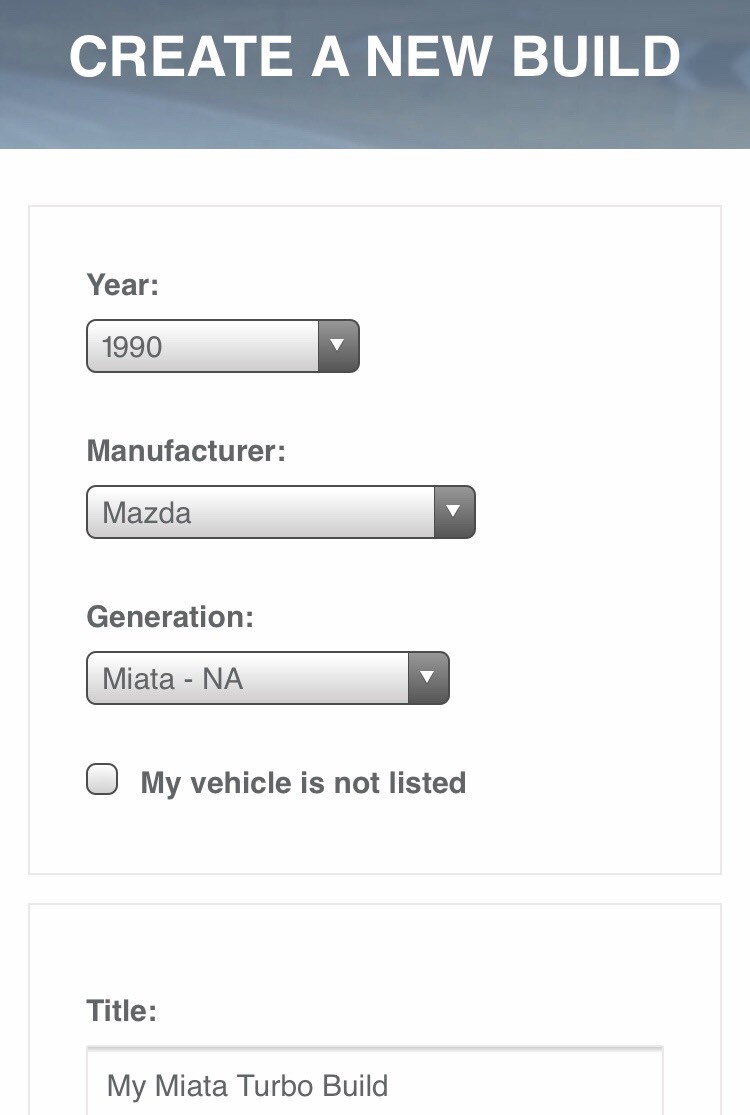
Task: Check the 'My vehicle is not listed' checkbox
Action: click(102, 779)
